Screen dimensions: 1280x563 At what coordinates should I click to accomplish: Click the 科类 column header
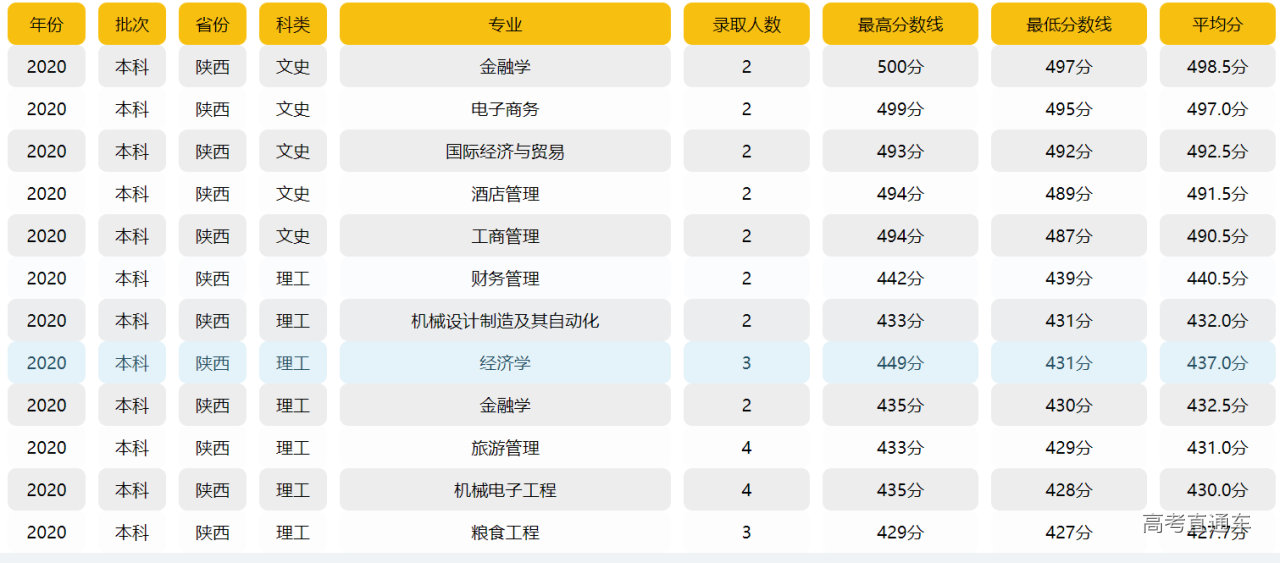pos(293,24)
